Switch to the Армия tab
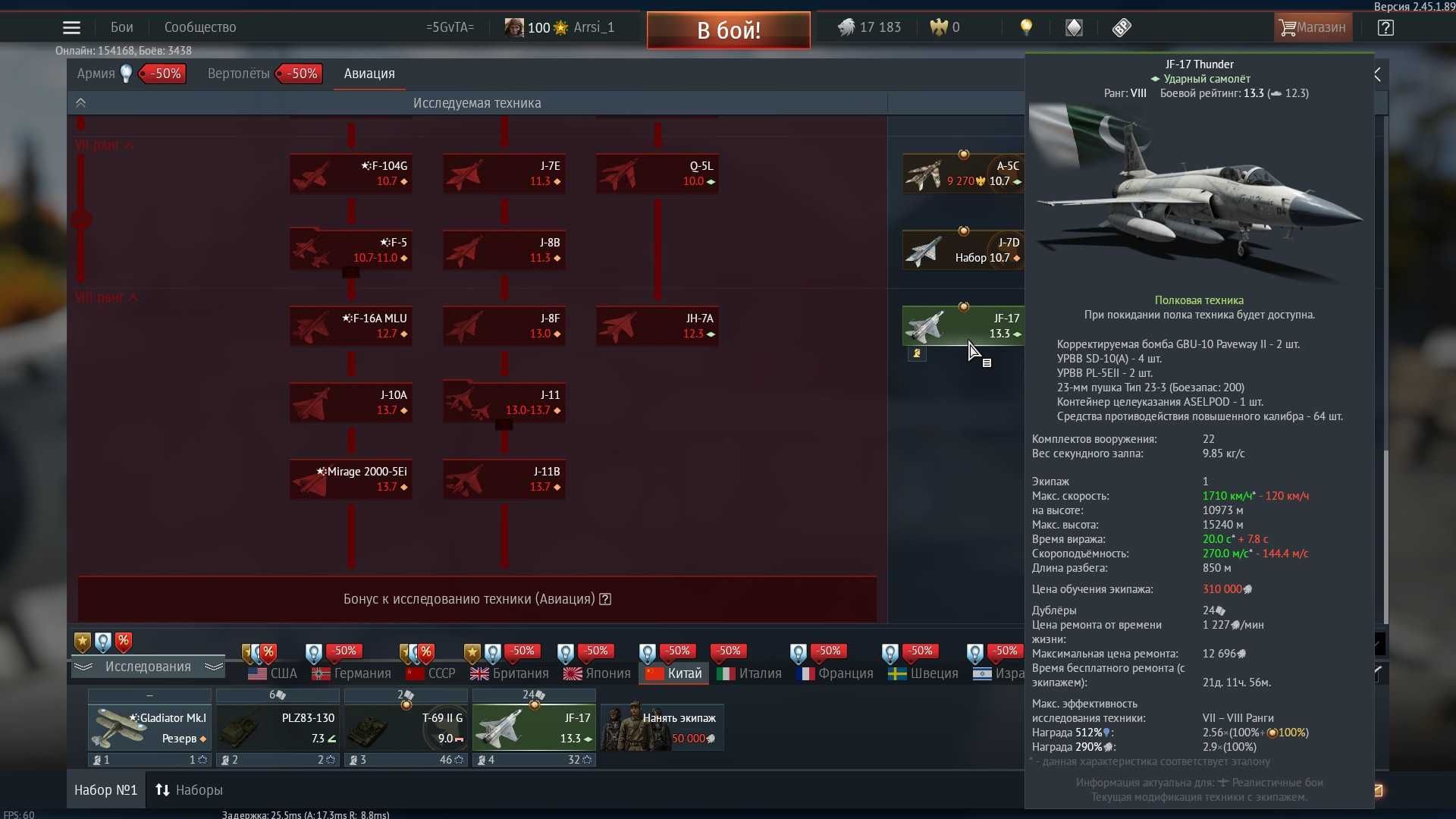The height and width of the screenshot is (819, 1456). pyautogui.click(x=96, y=74)
